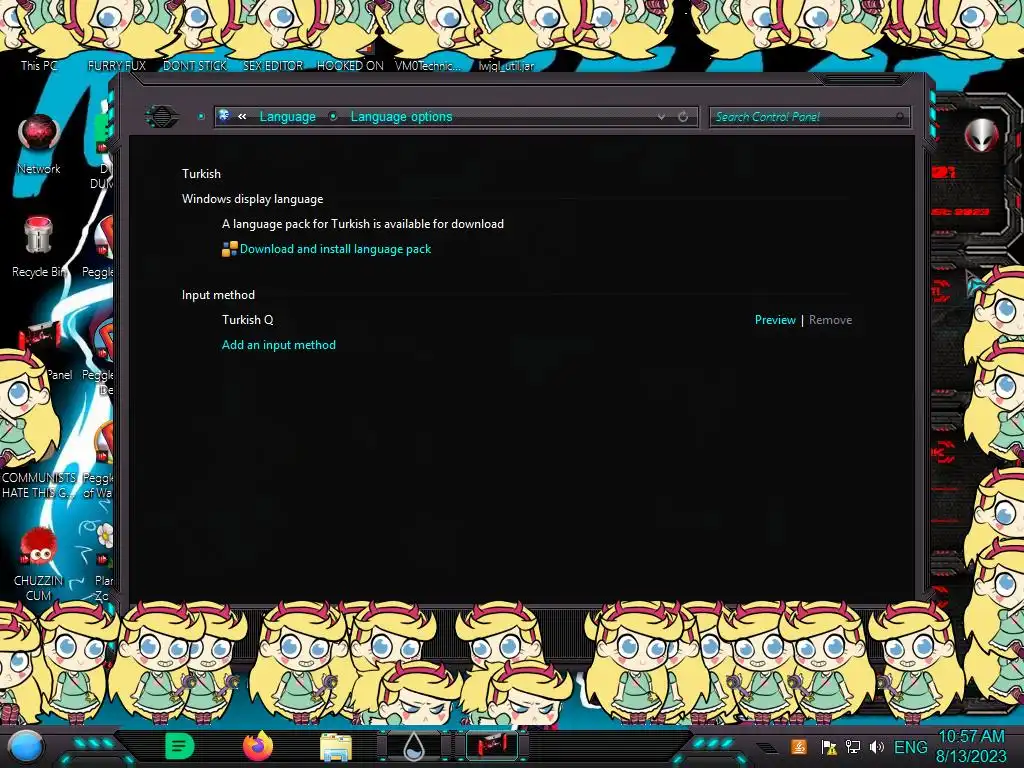The width and height of the screenshot is (1024, 768).
Task: Click the Control Panel icon in address bar
Action: coord(224,116)
